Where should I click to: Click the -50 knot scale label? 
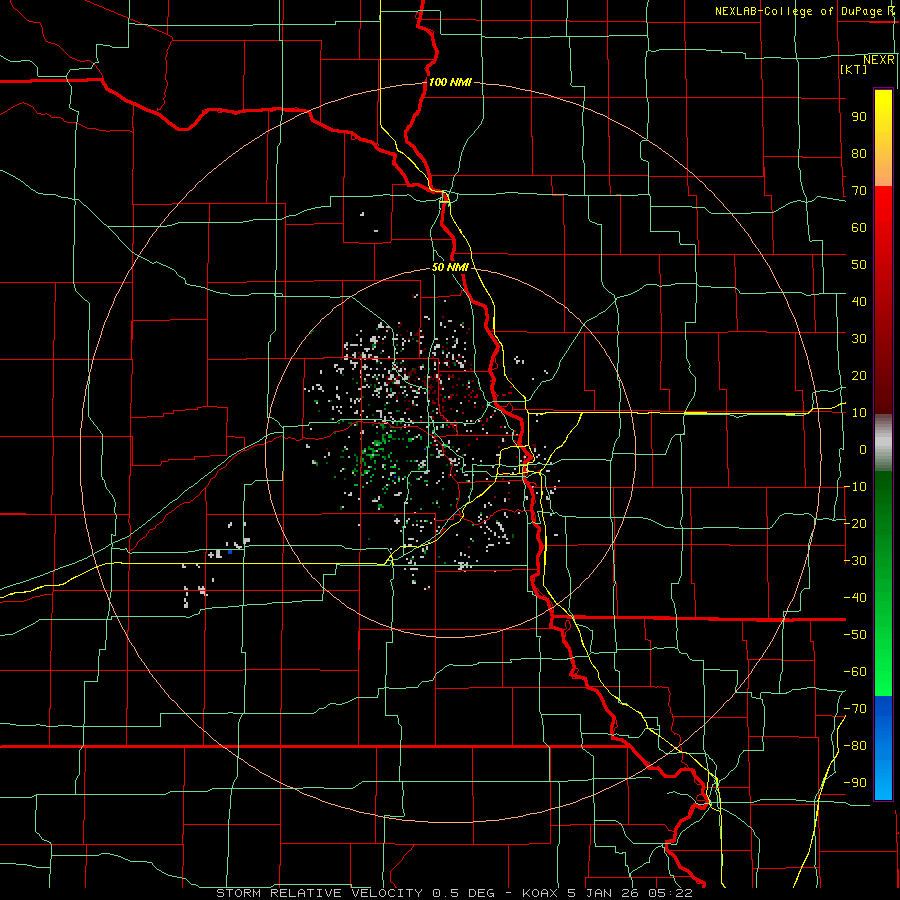pos(855,635)
